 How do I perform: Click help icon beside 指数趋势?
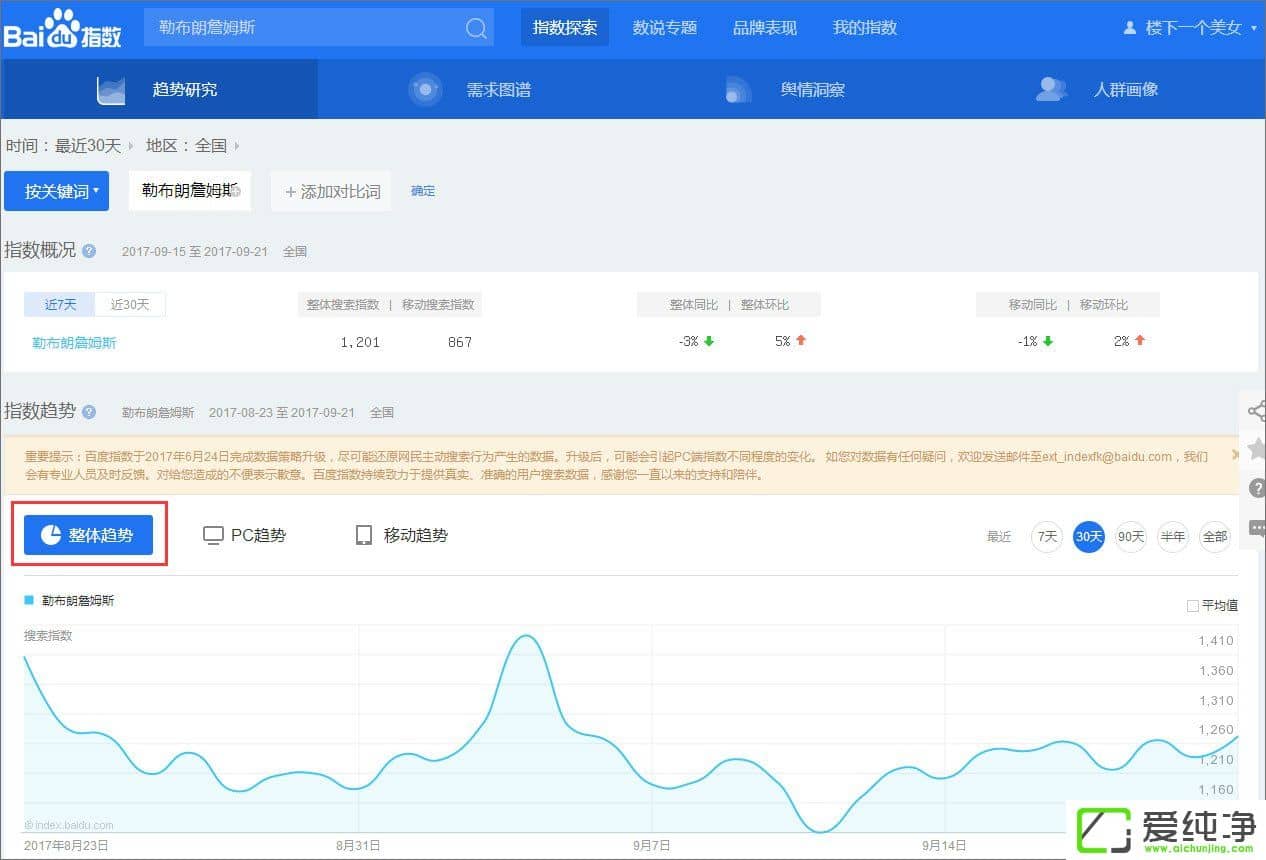click(x=89, y=412)
